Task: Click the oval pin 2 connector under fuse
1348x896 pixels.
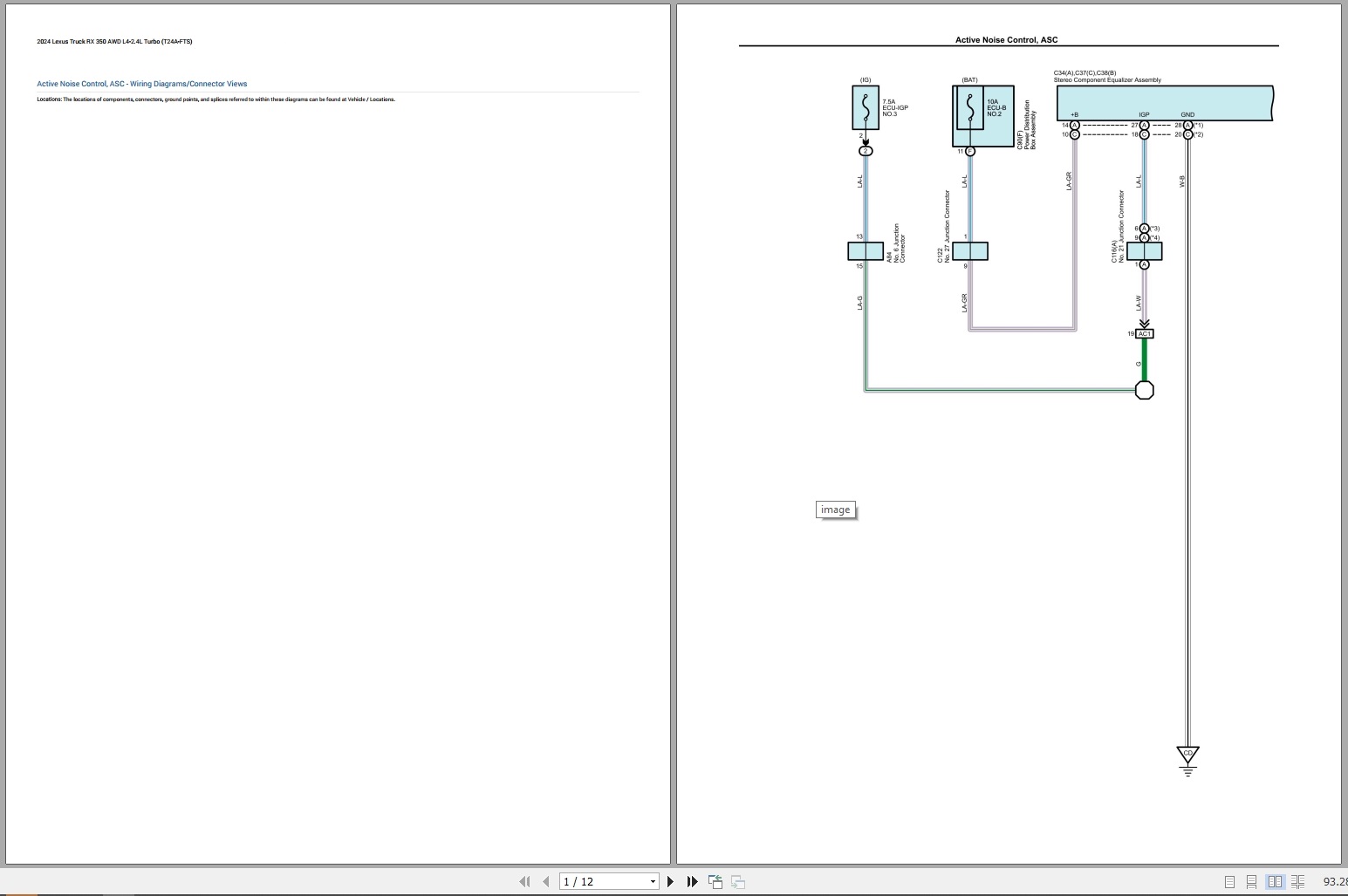Action: point(866,151)
